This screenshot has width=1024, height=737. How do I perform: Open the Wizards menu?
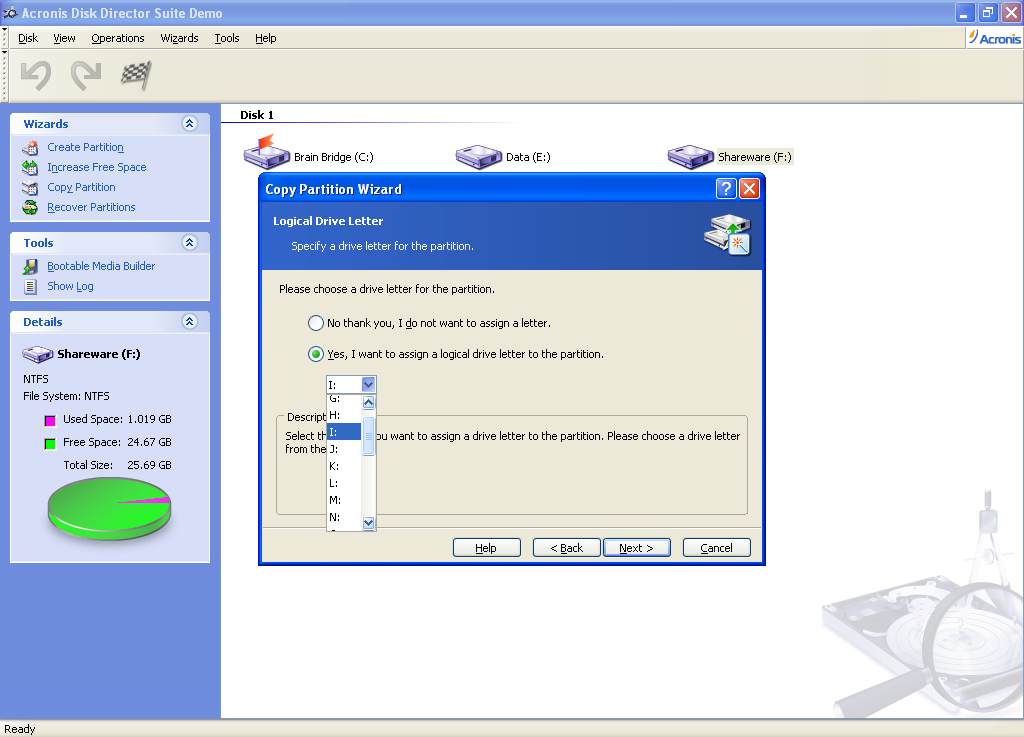[x=179, y=38]
